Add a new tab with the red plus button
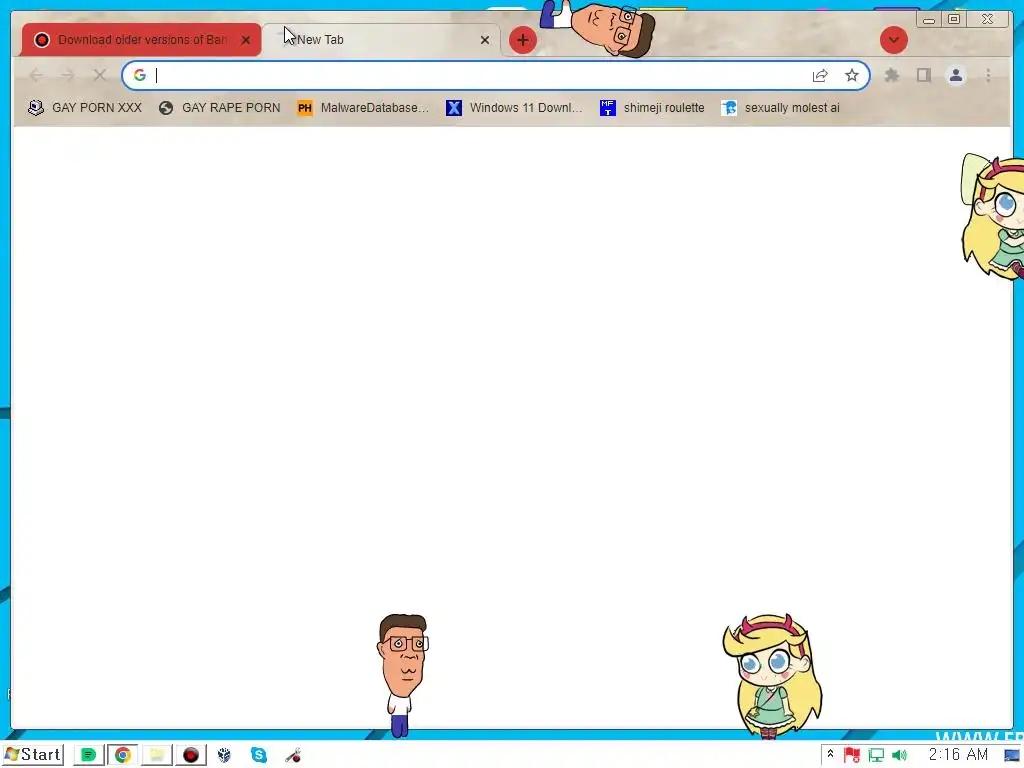This screenshot has width=1024, height=768. (522, 40)
